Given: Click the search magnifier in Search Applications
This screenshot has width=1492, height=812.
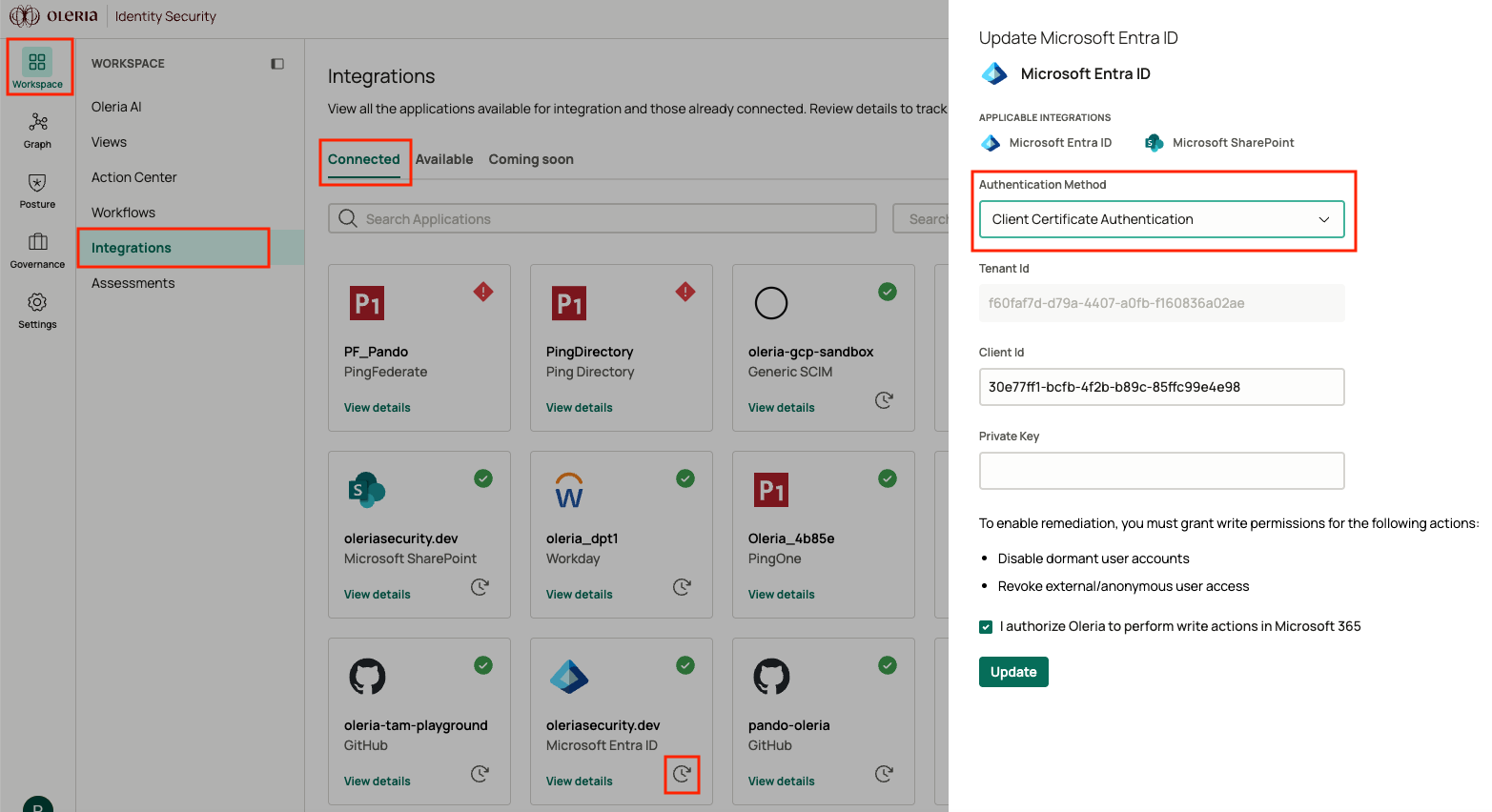Looking at the screenshot, I should (348, 218).
